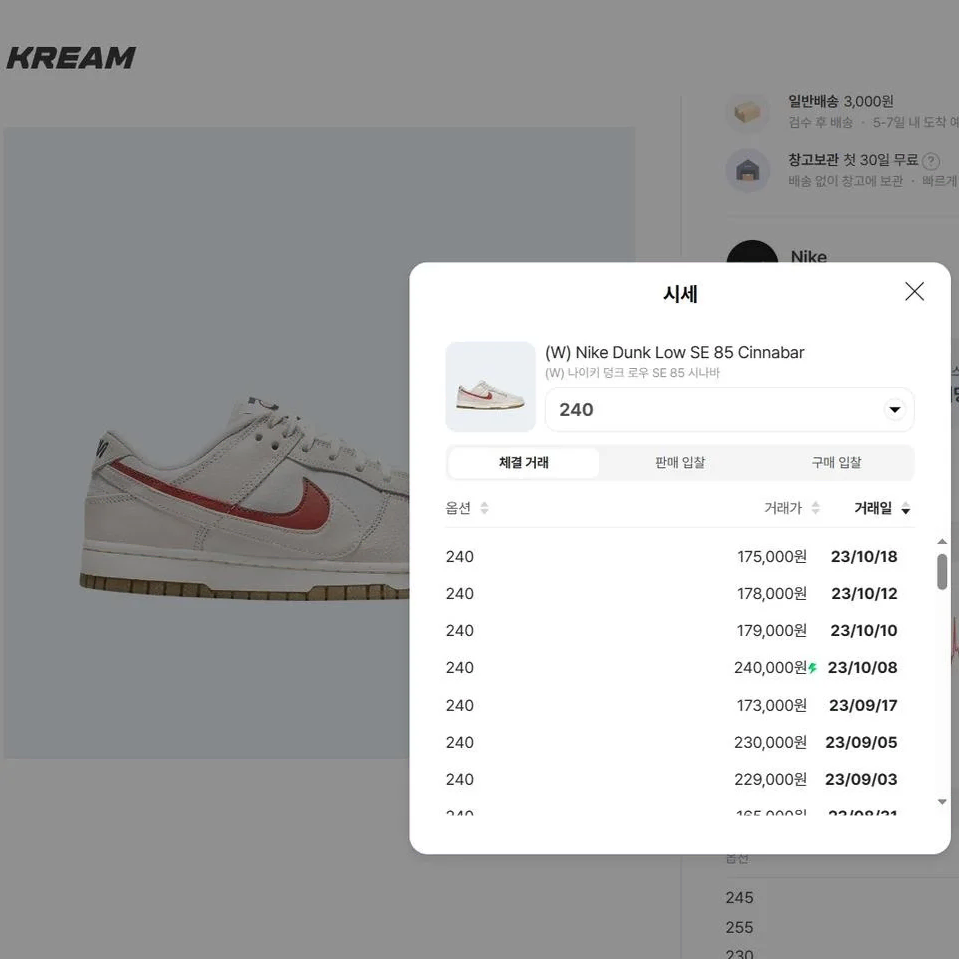The image size is (959, 959).
Task: Sort by 거래가 column arrows
Action: [x=815, y=508]
